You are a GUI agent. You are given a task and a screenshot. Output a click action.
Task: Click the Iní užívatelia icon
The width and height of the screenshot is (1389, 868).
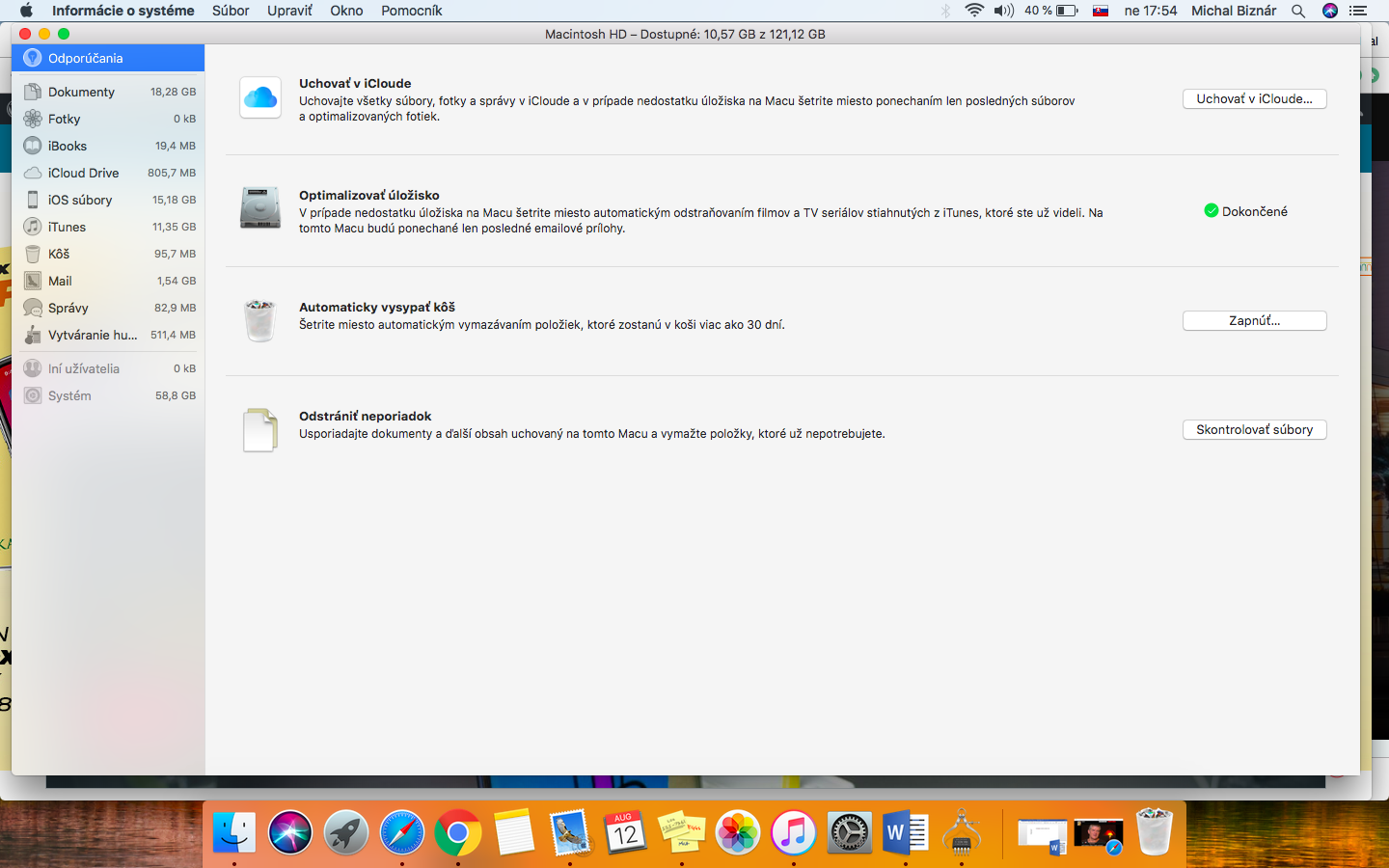[33, 368]
